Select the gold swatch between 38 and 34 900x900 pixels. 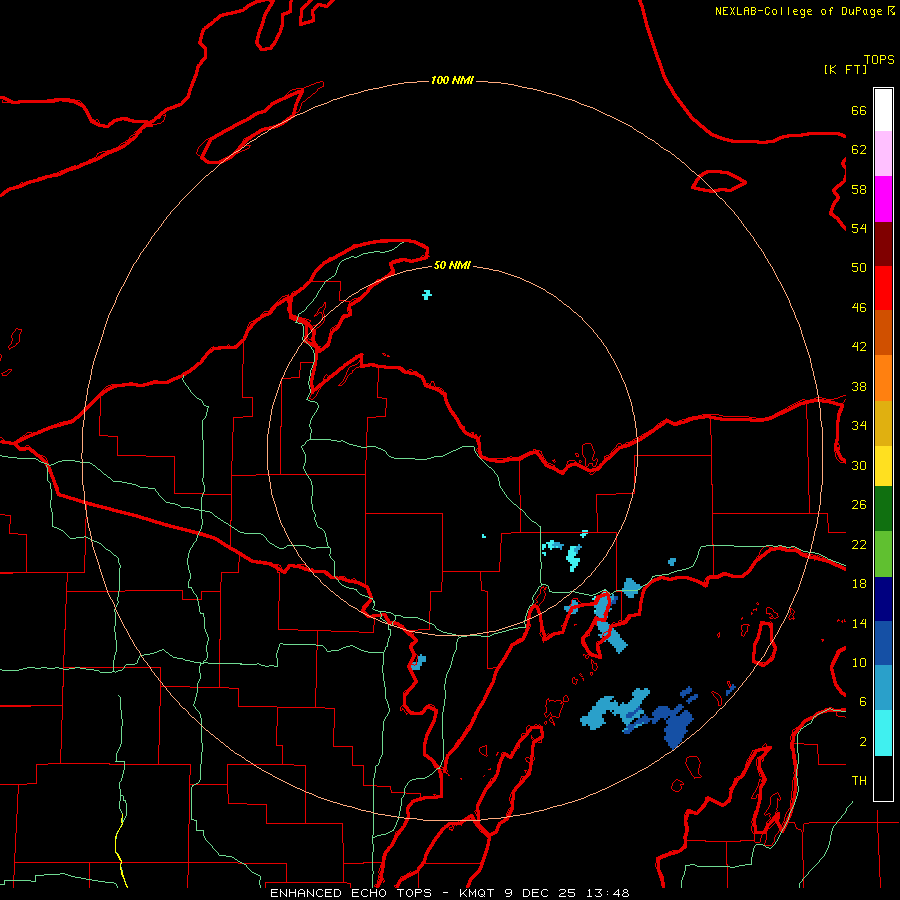pyautogui.click(x=883, y=423)
